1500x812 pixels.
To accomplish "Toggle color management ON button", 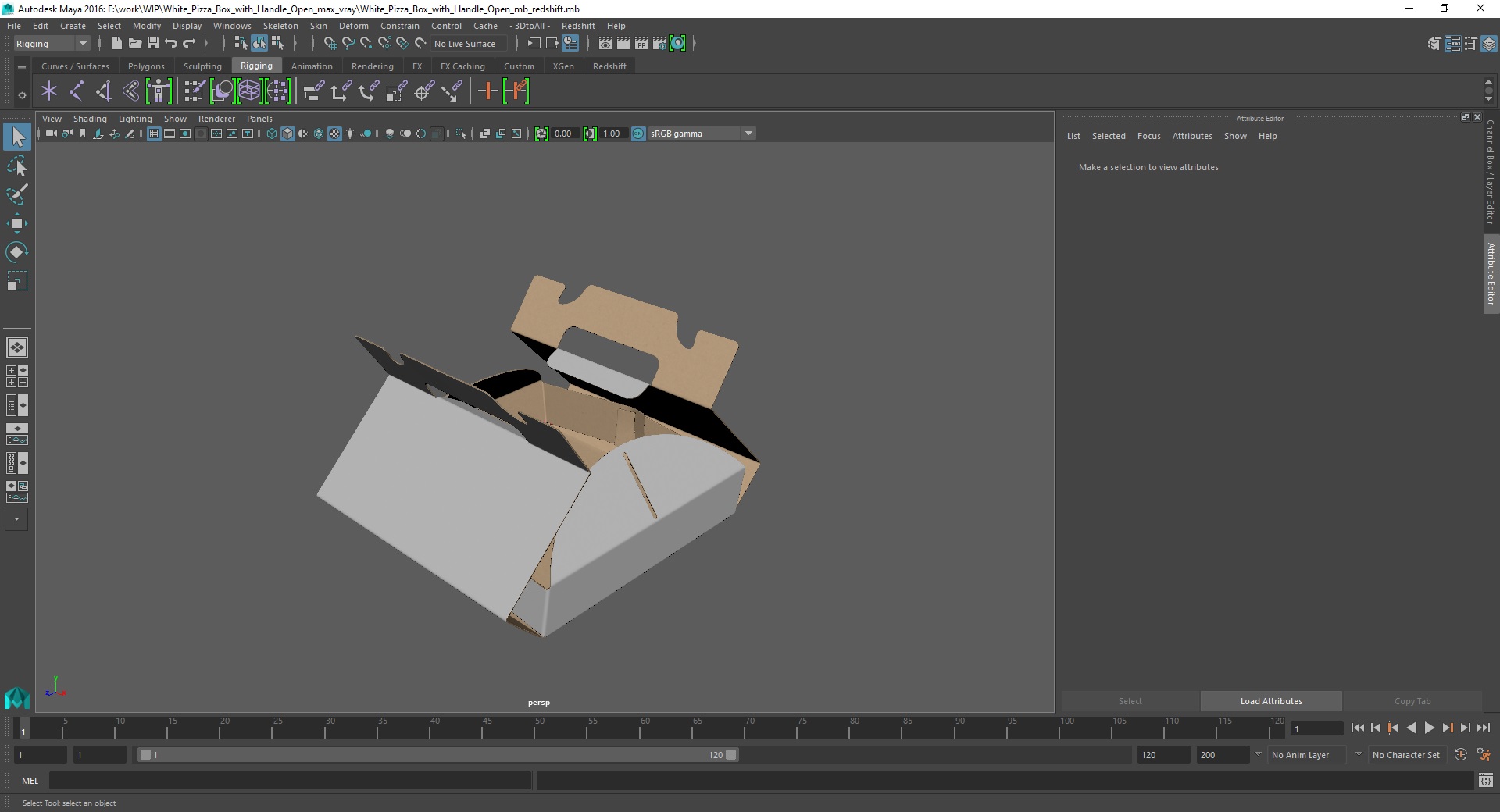I will [x=638, y=134].
